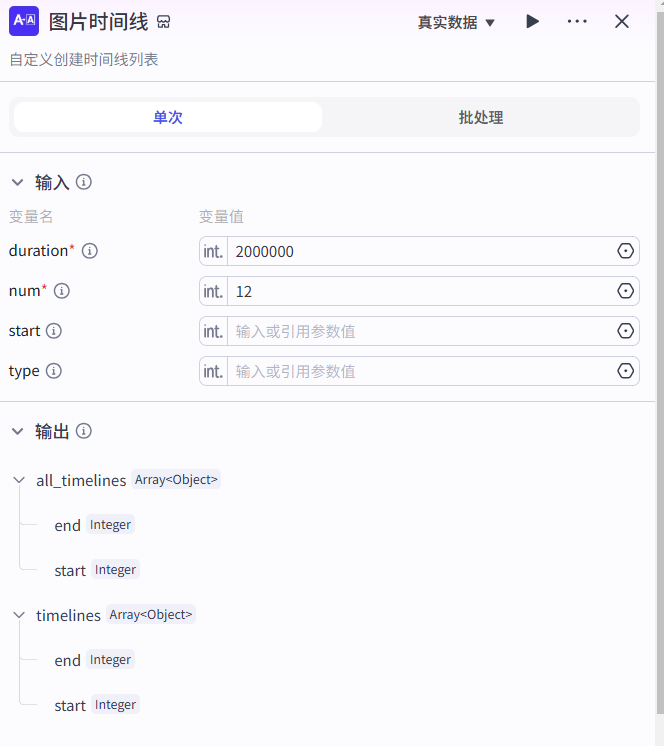Open the three-dot more options menu
The height and width of the screenshot is (746, 664).
click(x=577, y=21)
